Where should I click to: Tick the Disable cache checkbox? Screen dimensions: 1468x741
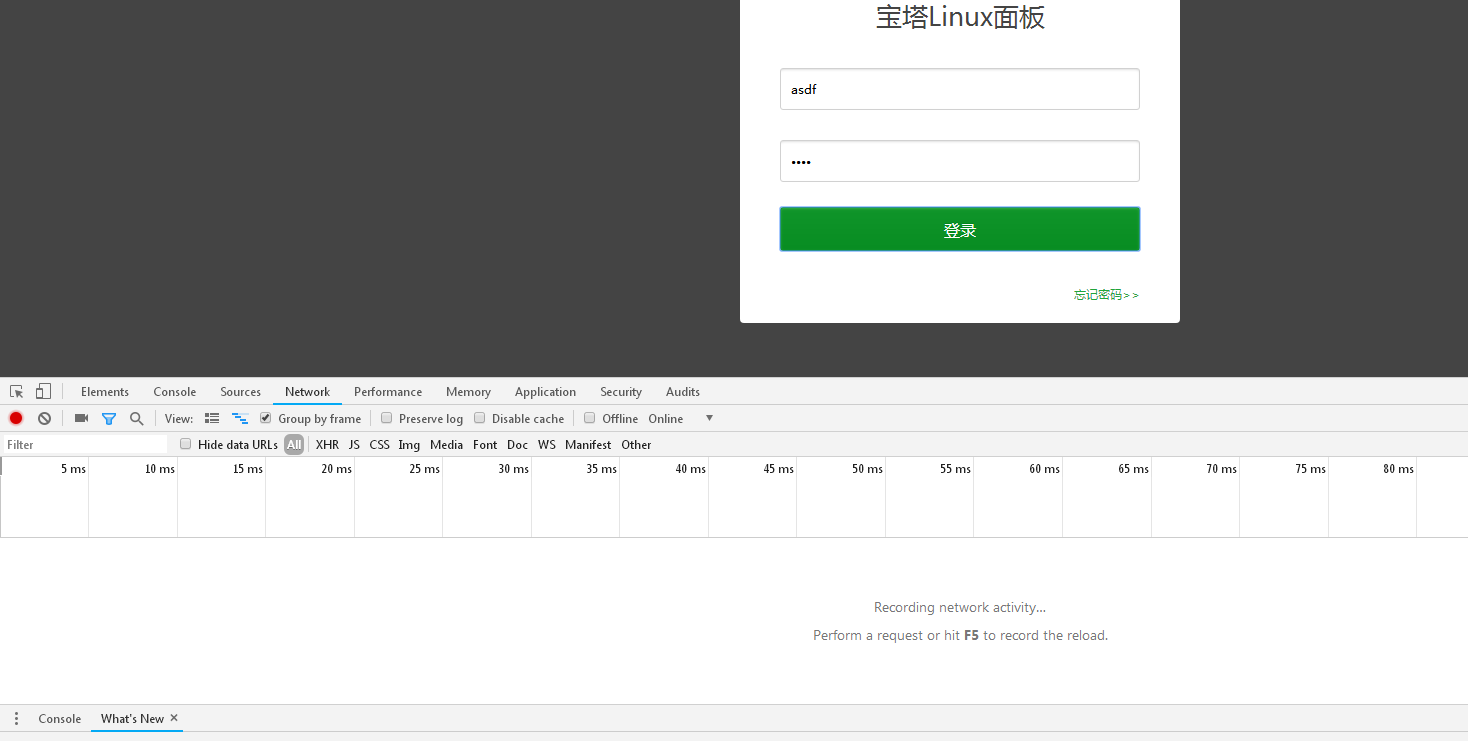pyautogui.click(x=480, y=418)
